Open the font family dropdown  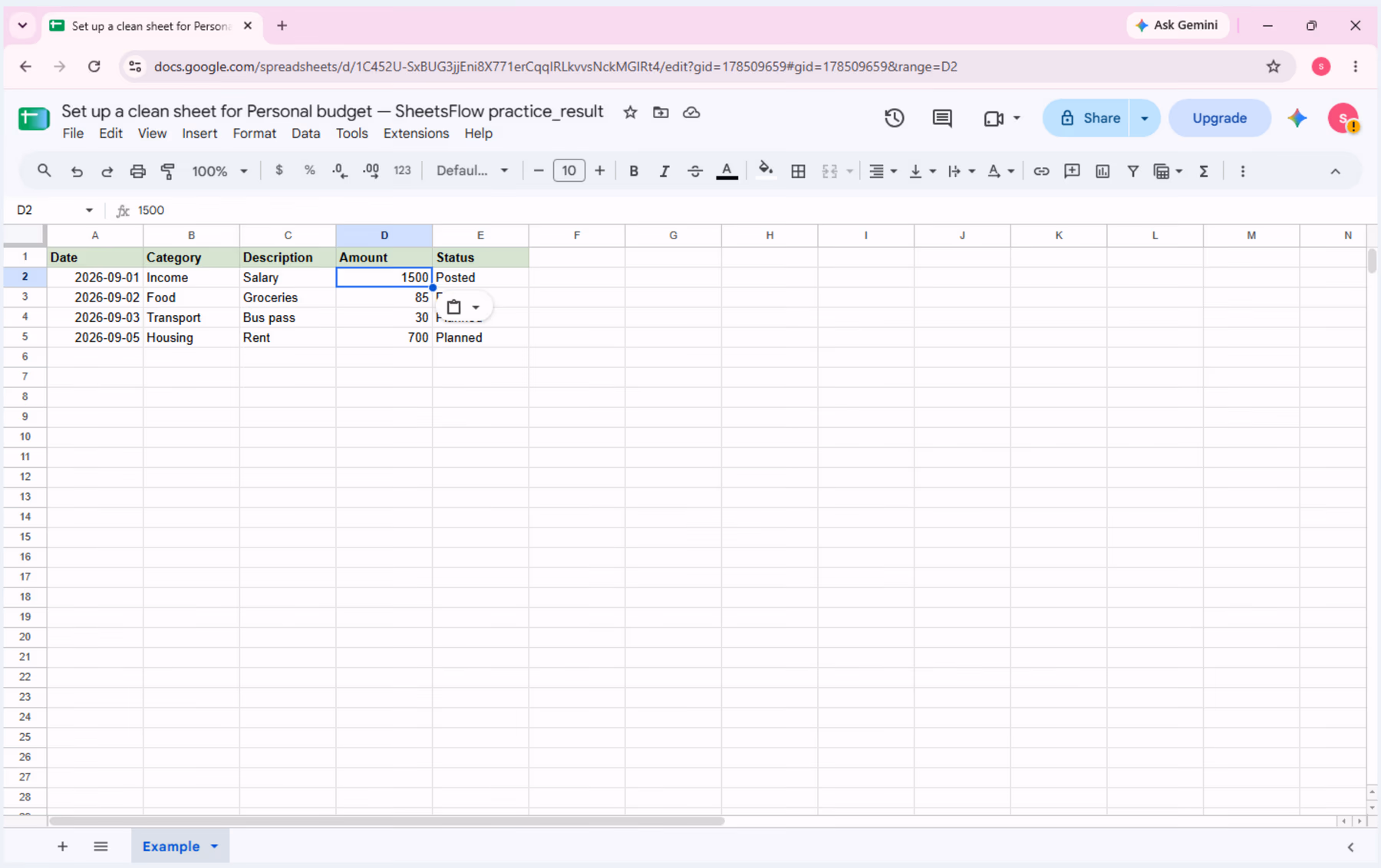point(472,171)
